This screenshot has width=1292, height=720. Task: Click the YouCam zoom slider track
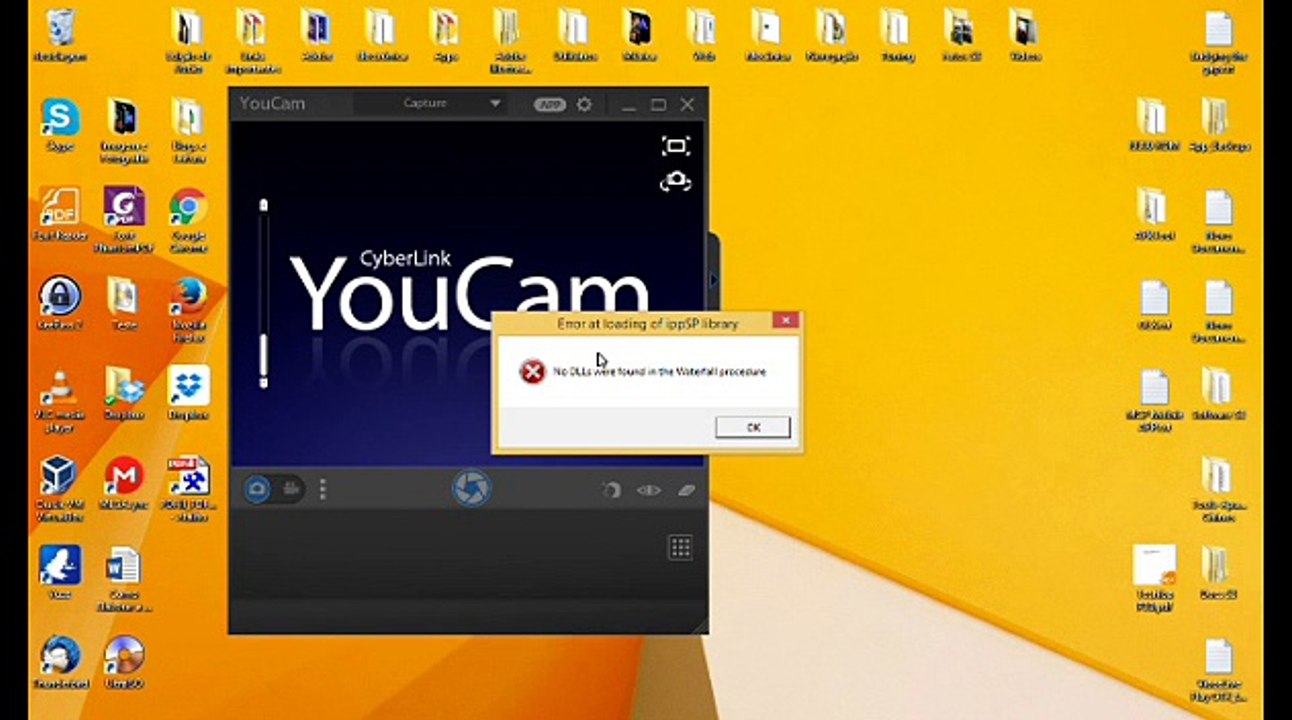[263, 294]
